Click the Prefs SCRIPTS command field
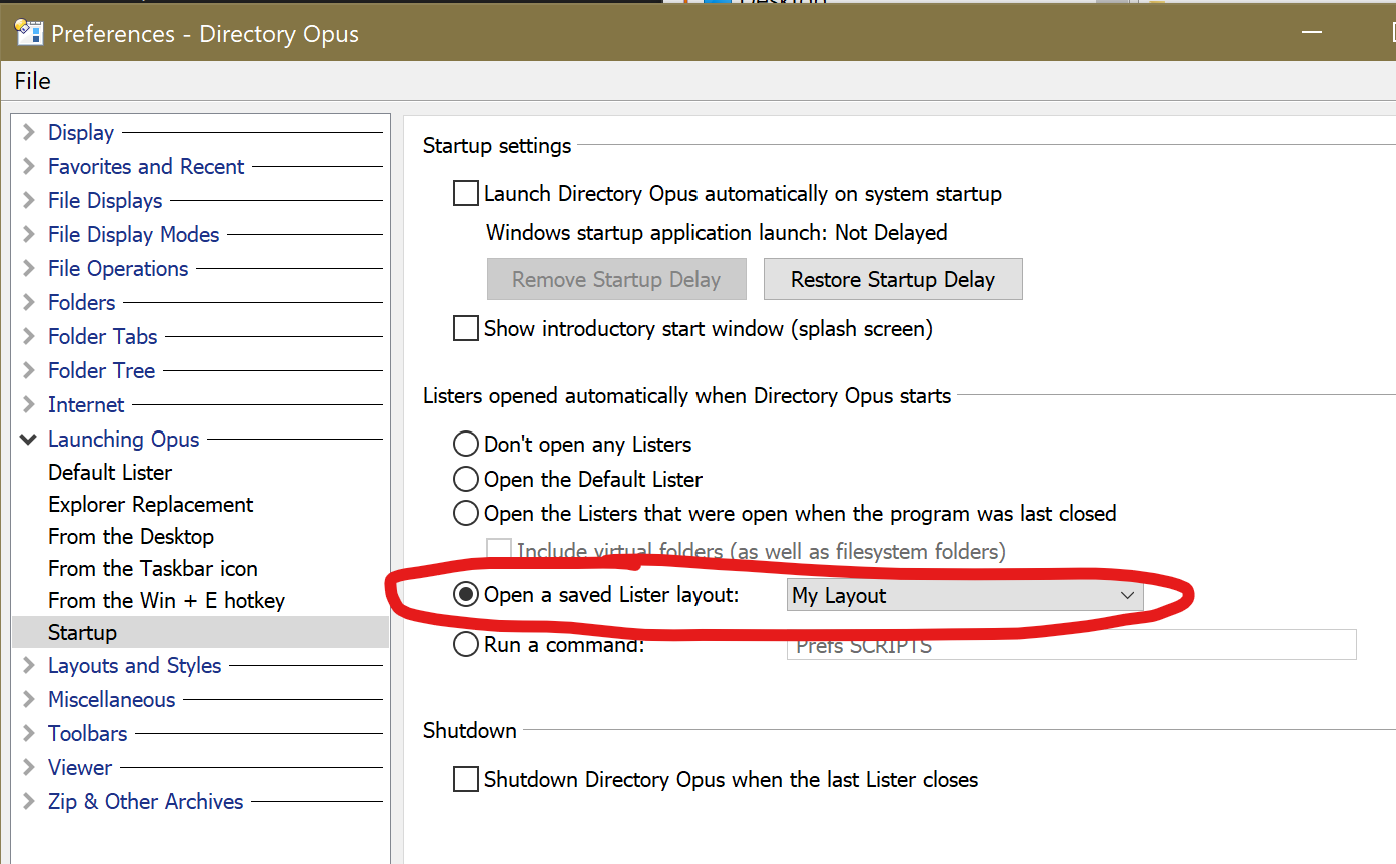1396x864 pixels. click(x=1071, y=645)
